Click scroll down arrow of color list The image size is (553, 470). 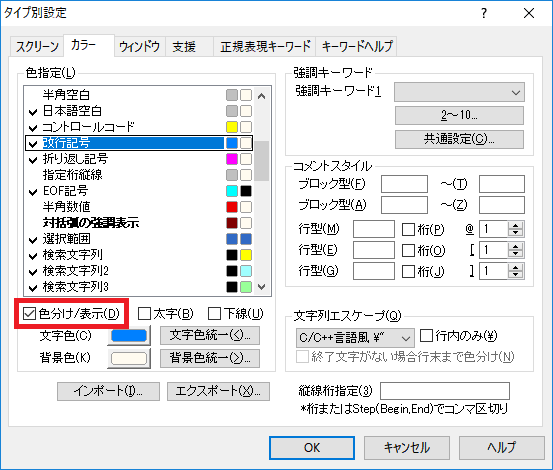[261, 286]
